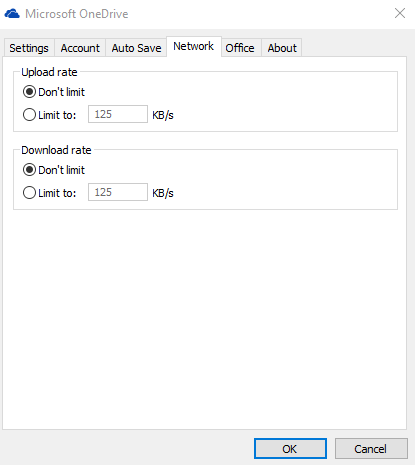
Task: Click the Microsoft OneDrive window title text
Action: 77,14
